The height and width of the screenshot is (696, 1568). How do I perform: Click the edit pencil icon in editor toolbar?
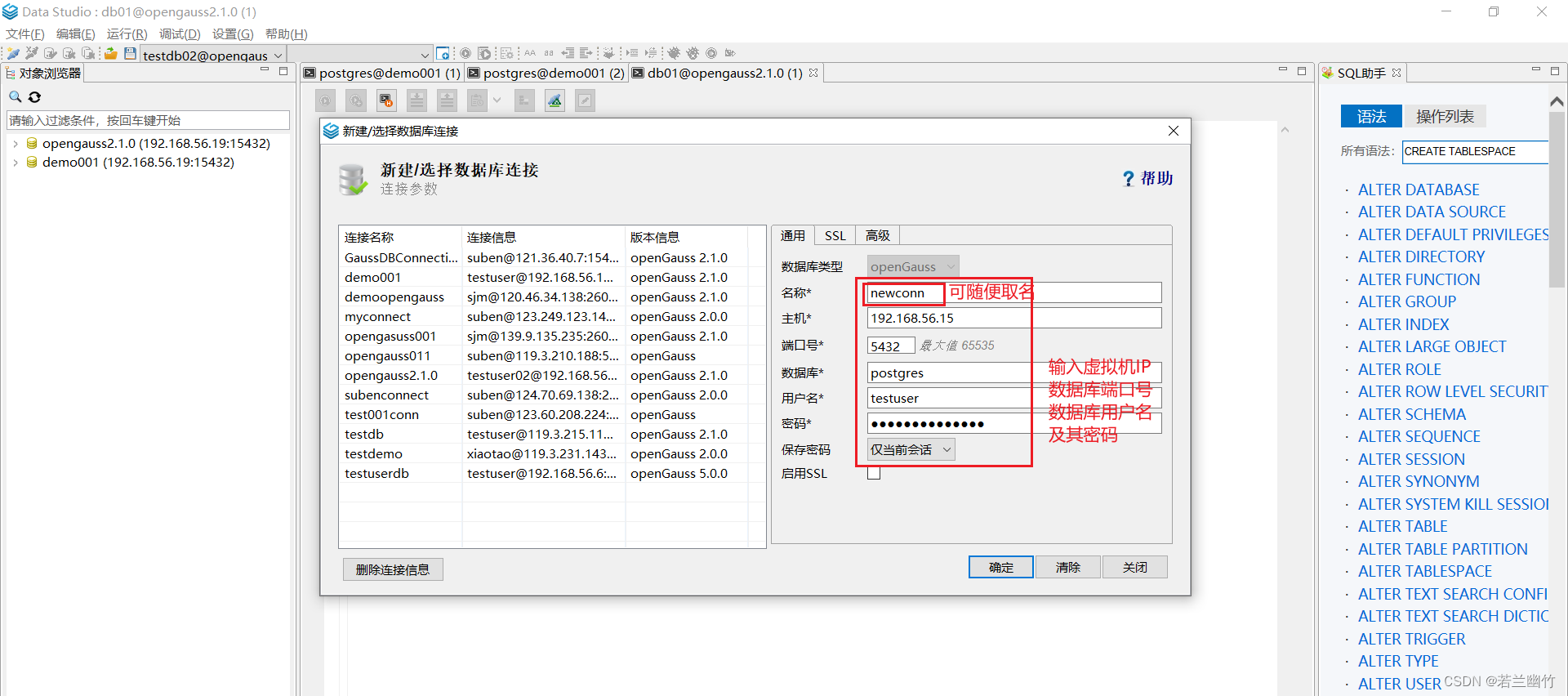[x=585, y=100]
